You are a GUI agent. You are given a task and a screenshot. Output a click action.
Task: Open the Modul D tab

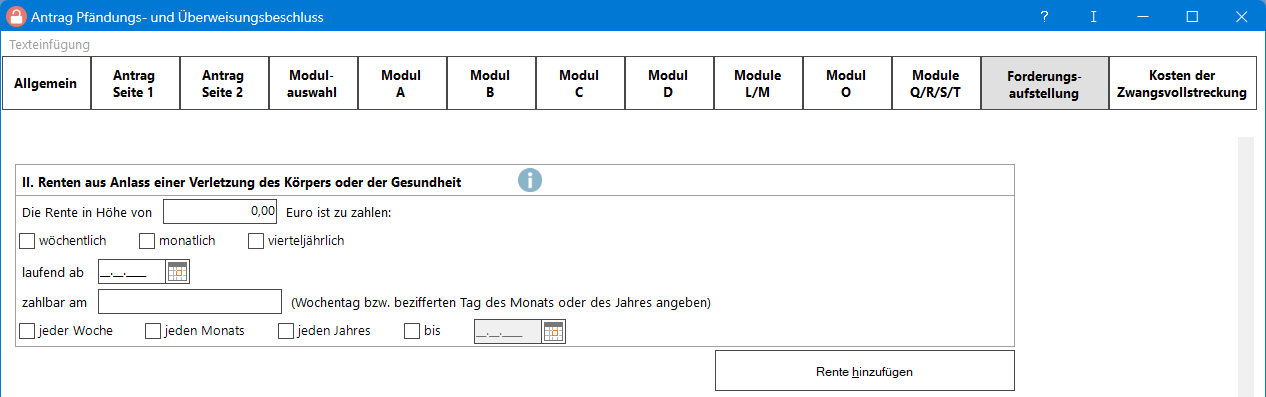[669, 83]
